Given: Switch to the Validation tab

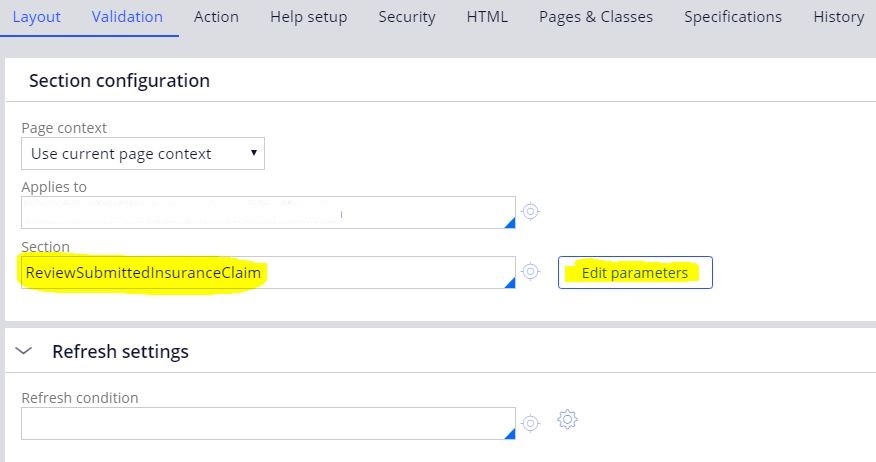Looking at the screenshot, I should pos(127,17).
